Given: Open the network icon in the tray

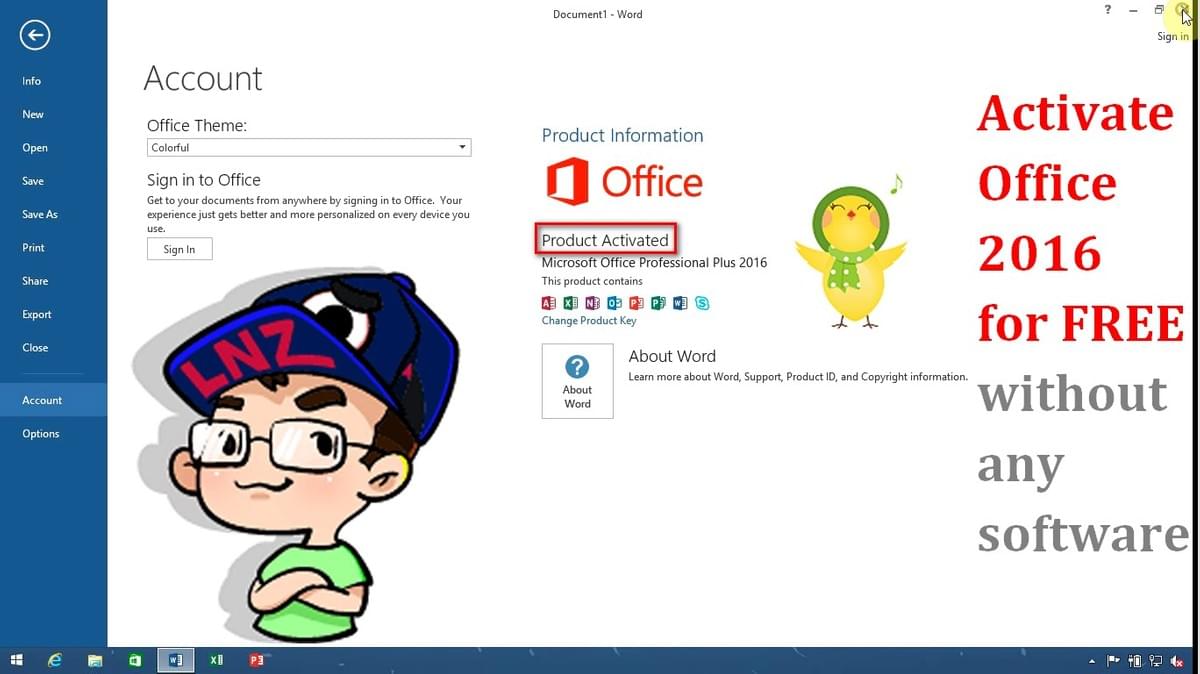Looking at the screenshot, I should [1156, 661].
